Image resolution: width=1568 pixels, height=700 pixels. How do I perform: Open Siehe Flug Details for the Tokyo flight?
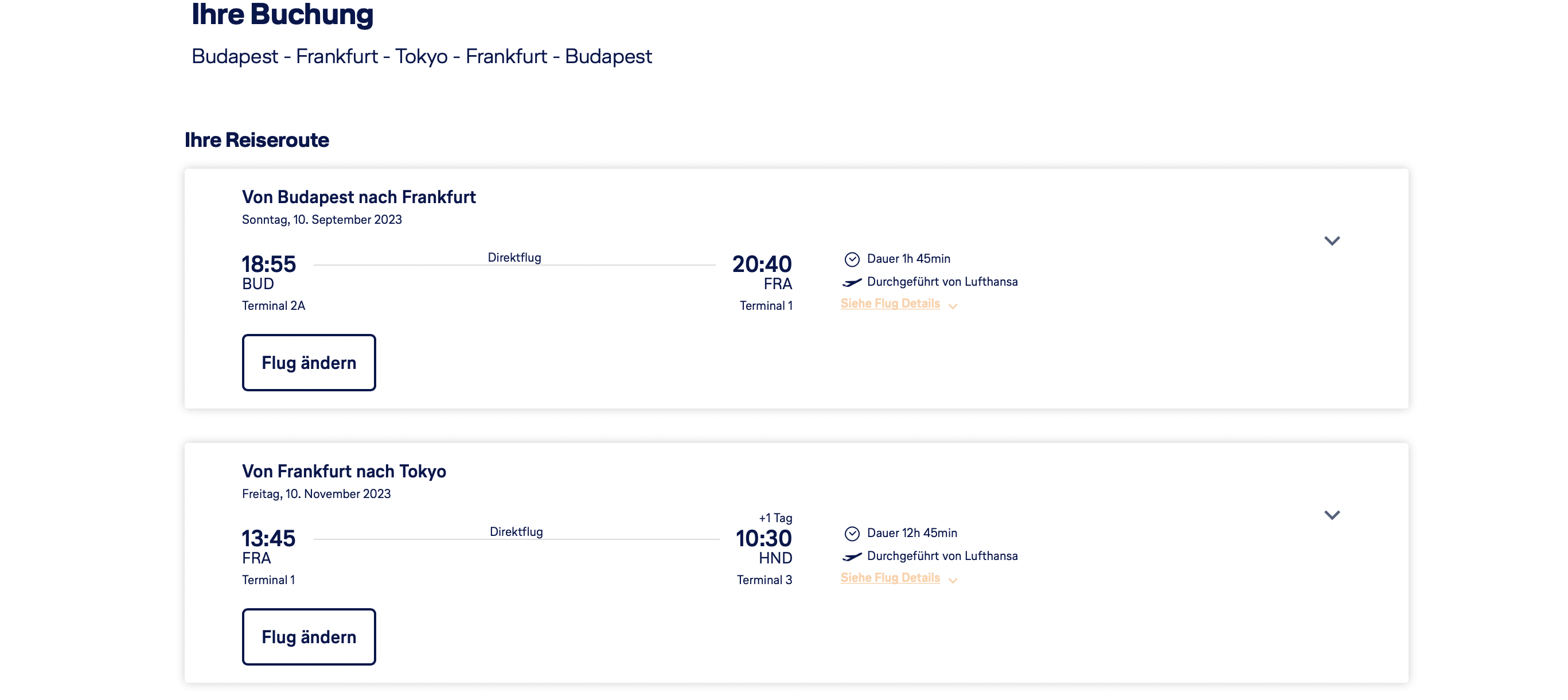(890, 578)
